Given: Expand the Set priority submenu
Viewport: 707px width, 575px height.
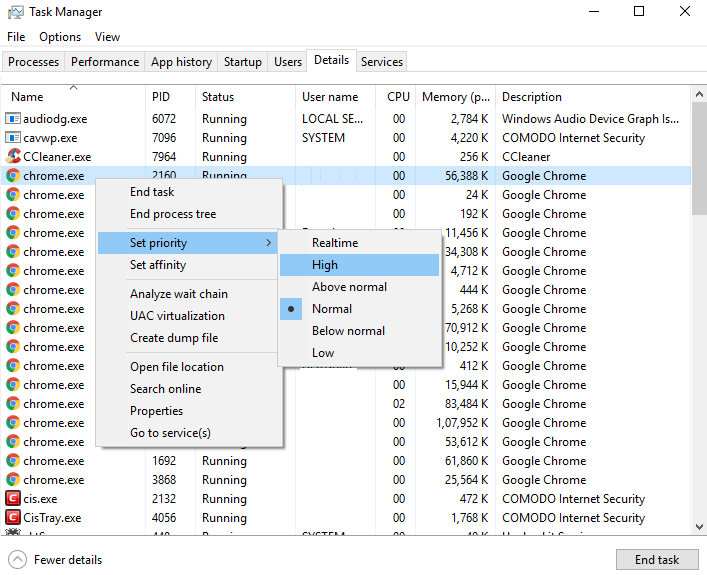Looking at the screenshot, I should [188, 243].
